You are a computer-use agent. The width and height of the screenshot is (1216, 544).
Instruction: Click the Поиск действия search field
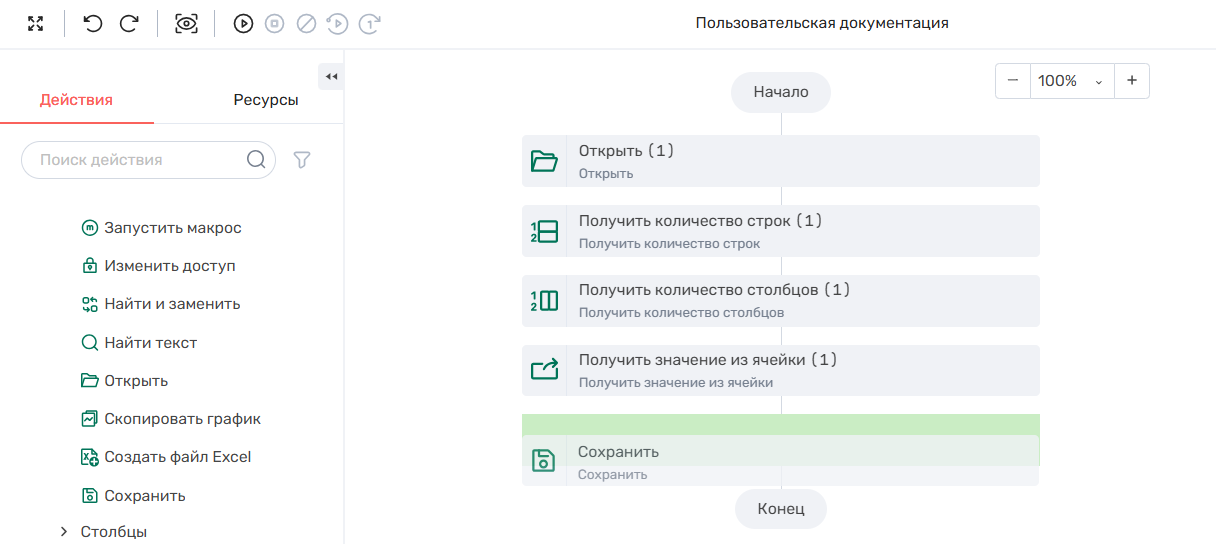tap(135, 160)
